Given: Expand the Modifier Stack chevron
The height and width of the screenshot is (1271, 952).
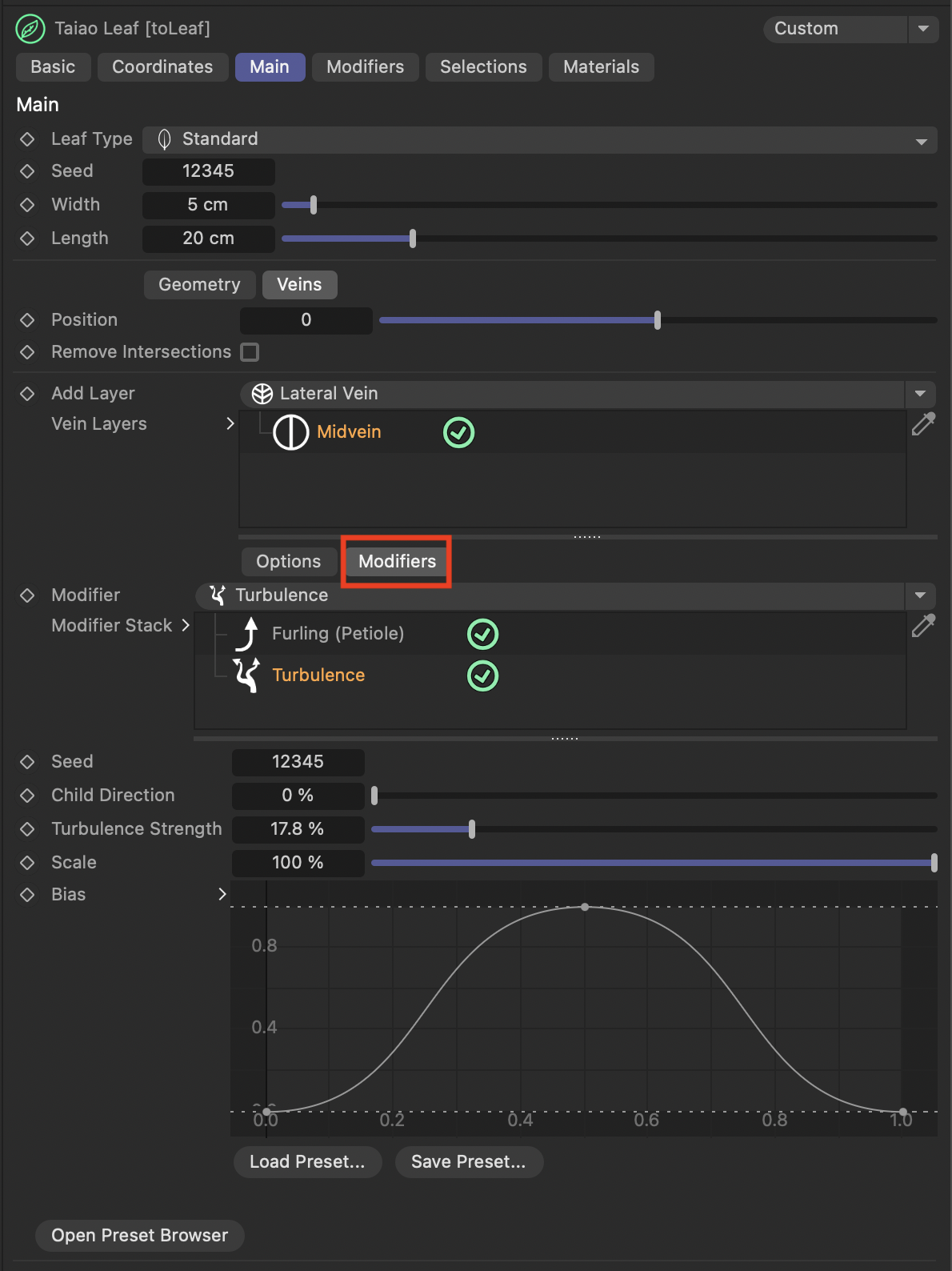Looking at the screenshot, I should [186, 625].
